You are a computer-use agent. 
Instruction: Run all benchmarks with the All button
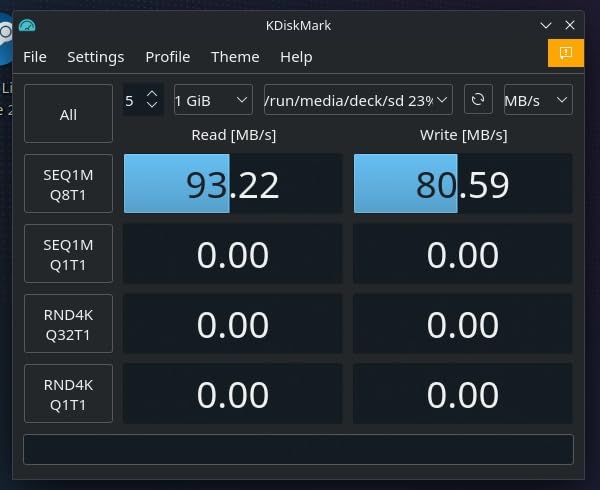click(68, 114)
